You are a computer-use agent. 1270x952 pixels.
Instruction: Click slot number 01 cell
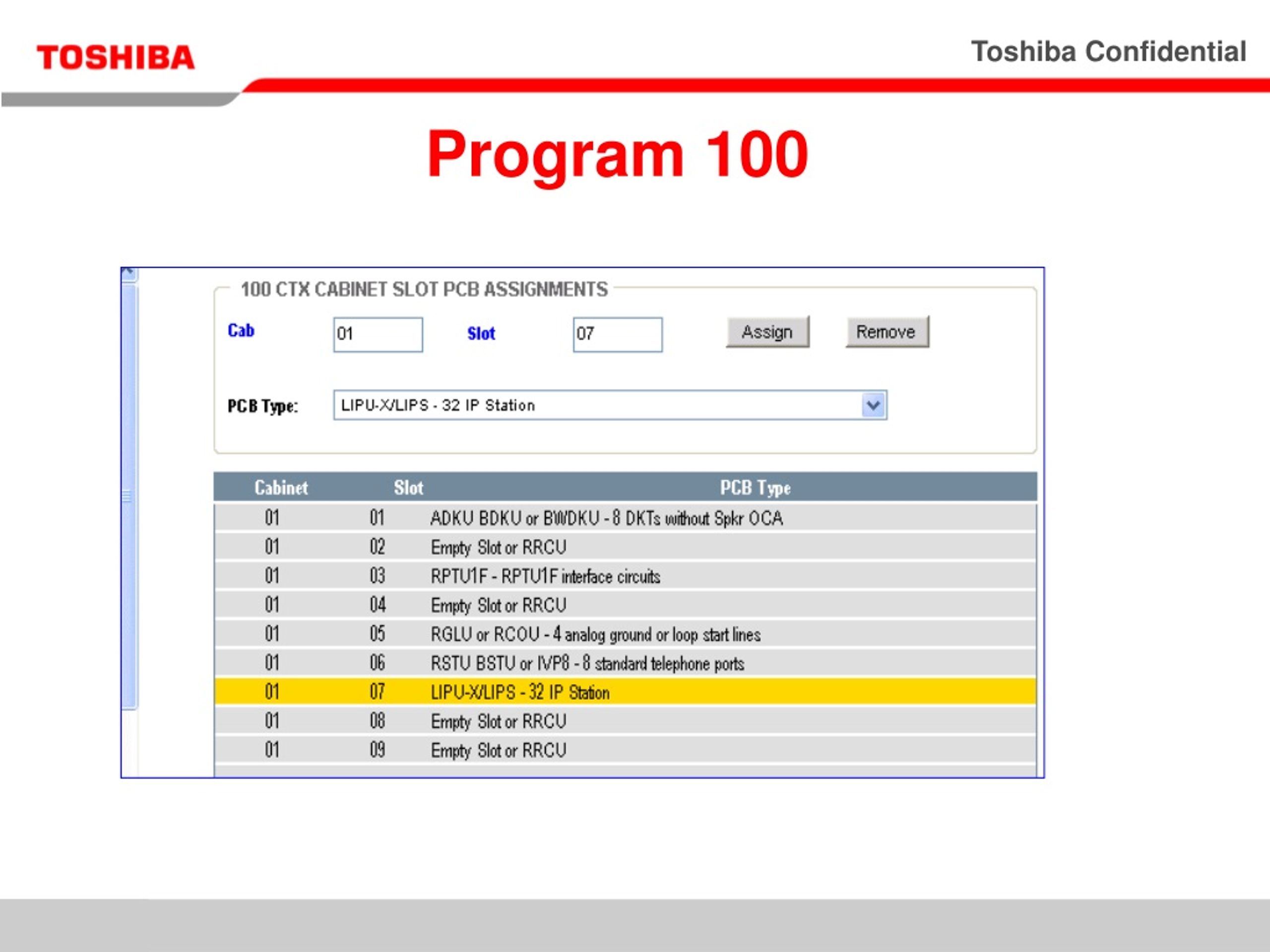tap(377, 518)
